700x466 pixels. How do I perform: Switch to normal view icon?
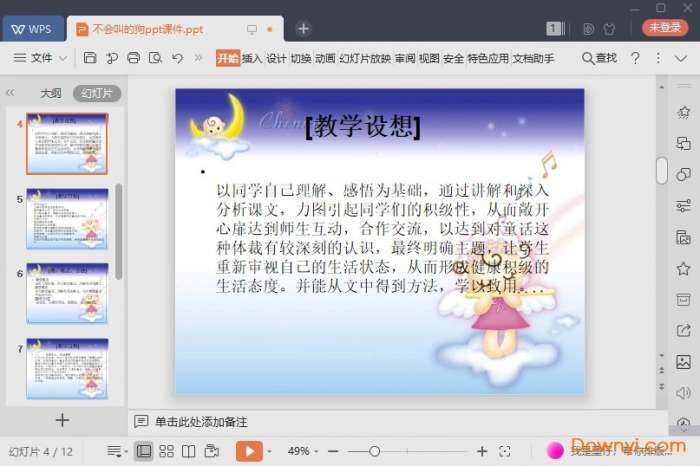tap(144, 451)
